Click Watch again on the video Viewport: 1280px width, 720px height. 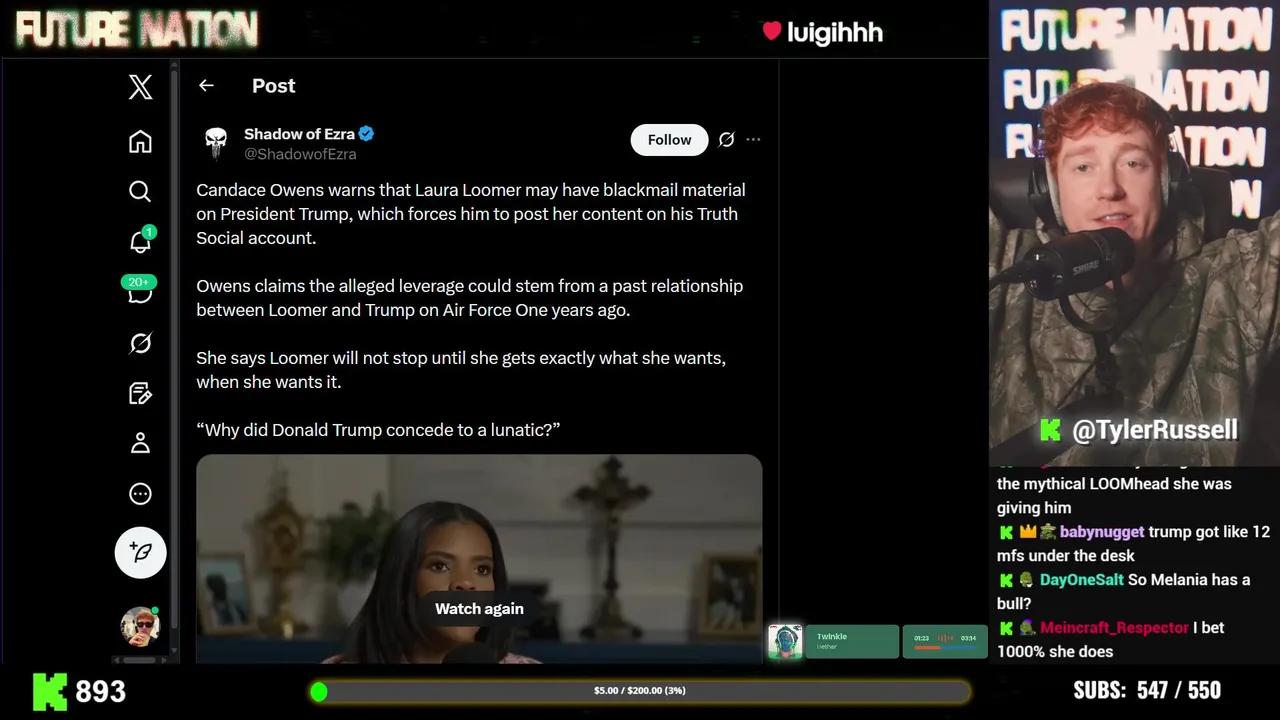click(479, 608)
